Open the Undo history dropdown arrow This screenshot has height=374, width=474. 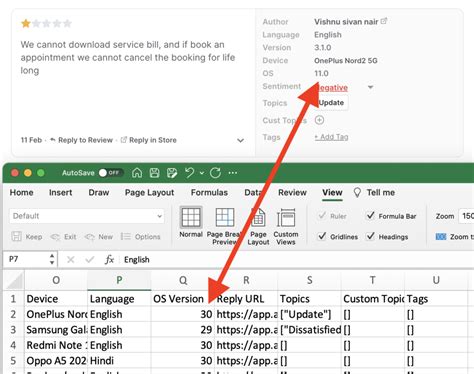pos(202,173)
